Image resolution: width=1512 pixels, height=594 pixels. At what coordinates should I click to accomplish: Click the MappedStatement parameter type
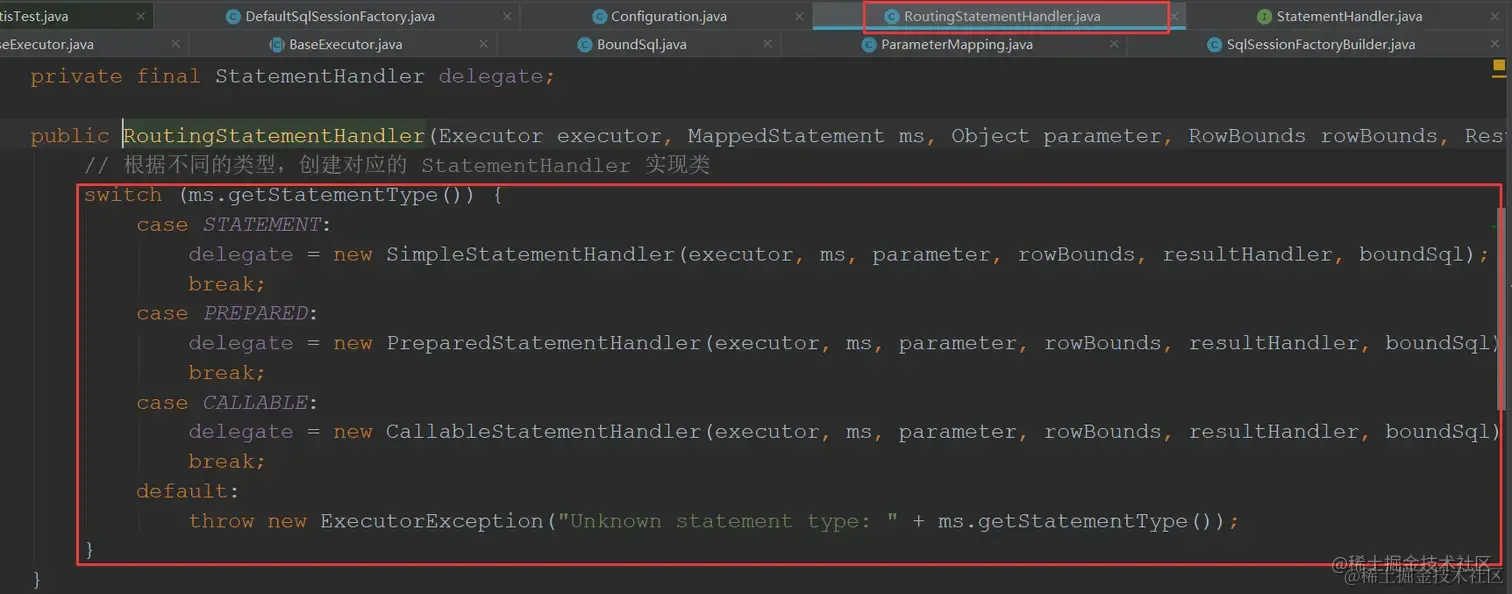(786, 136)
